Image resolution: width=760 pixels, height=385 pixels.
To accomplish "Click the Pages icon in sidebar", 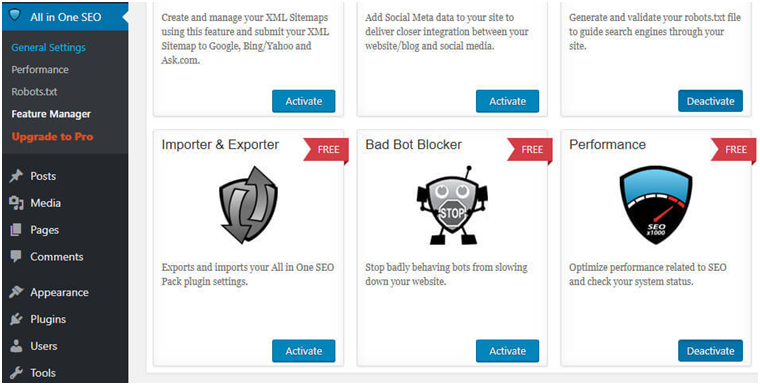I will (x=16, y=230).
